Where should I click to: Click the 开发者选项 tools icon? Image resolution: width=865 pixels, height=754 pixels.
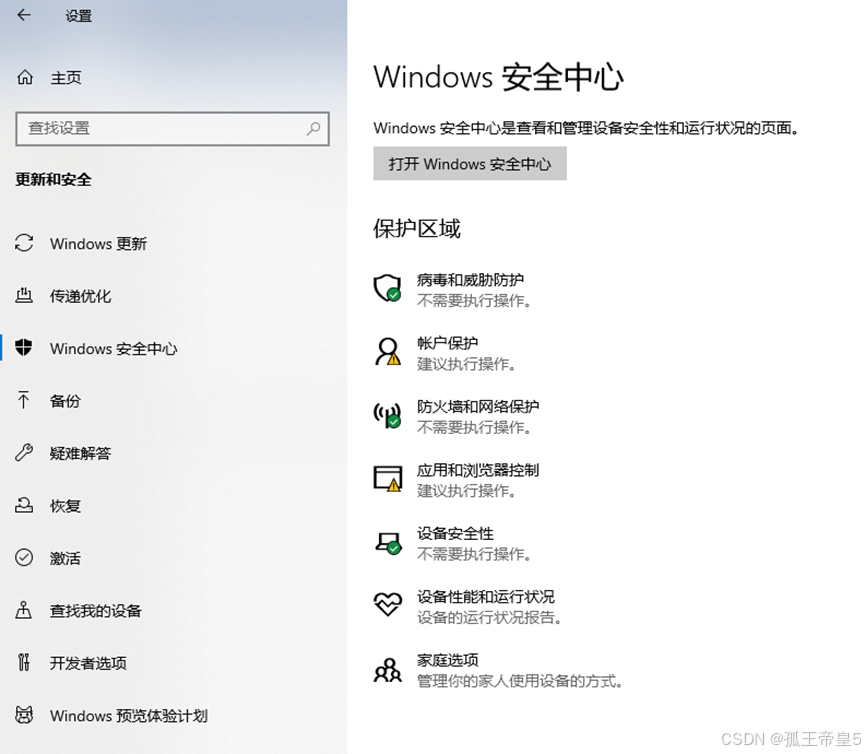pyautogui.click(x=24, y=662)
